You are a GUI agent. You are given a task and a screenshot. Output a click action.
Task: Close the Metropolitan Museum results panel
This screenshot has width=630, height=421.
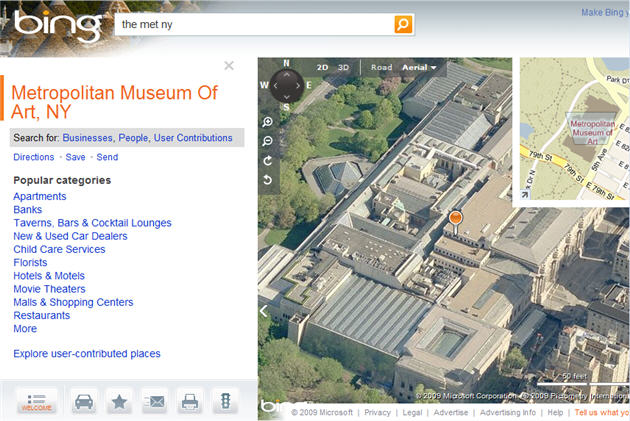click(x=229, y=65)
